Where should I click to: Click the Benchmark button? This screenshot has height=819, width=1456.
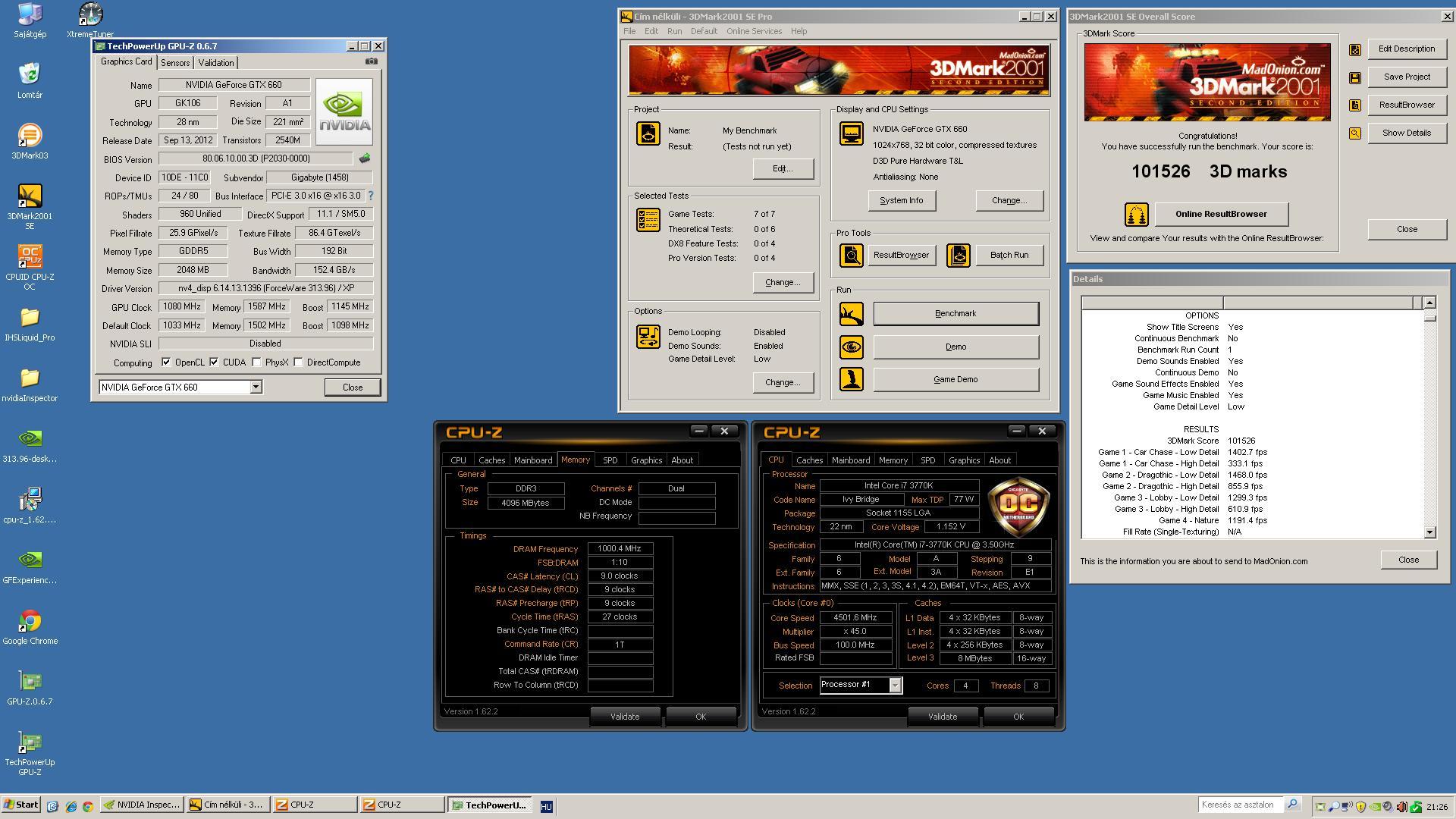(x=955, y=314)
